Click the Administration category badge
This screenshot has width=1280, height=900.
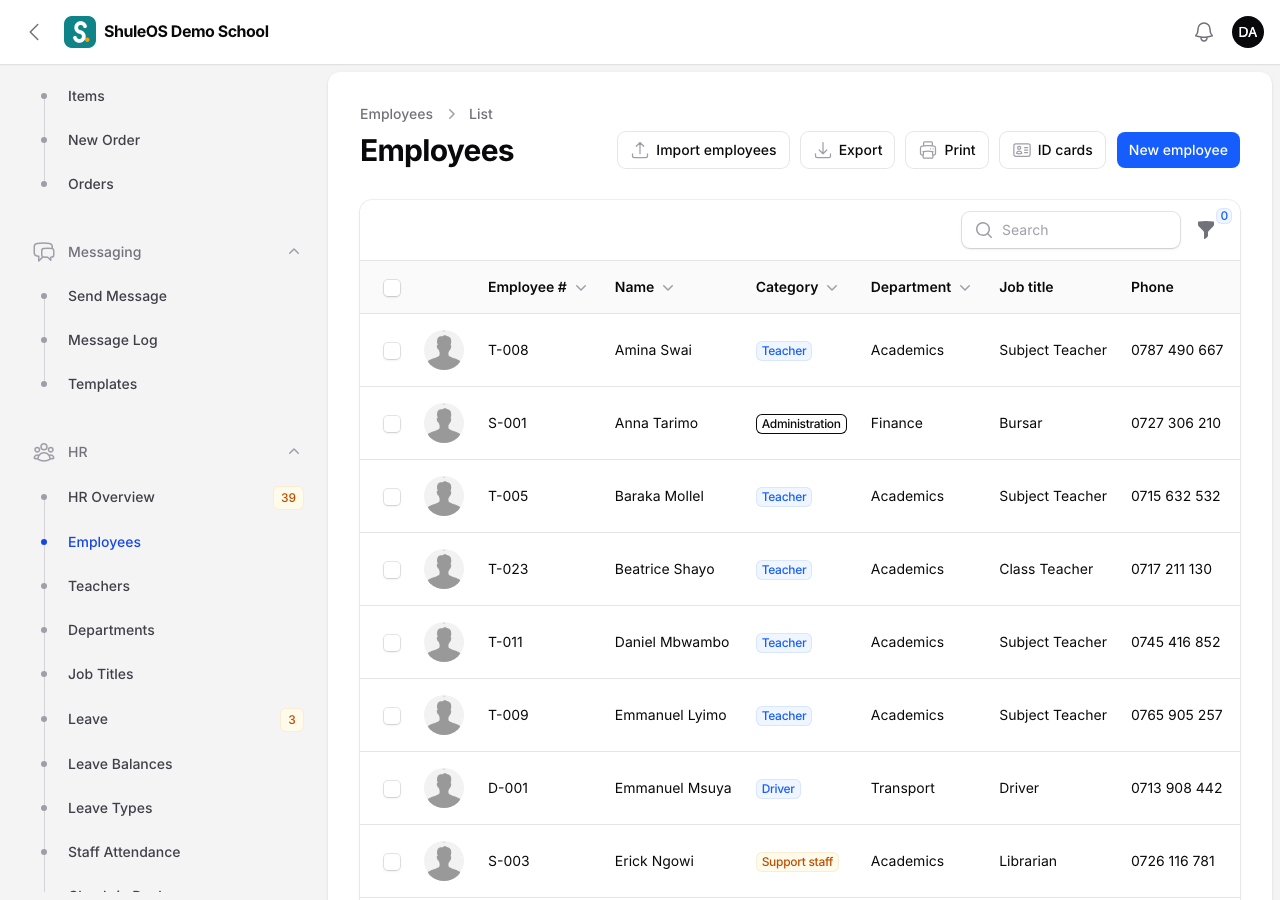801,424
